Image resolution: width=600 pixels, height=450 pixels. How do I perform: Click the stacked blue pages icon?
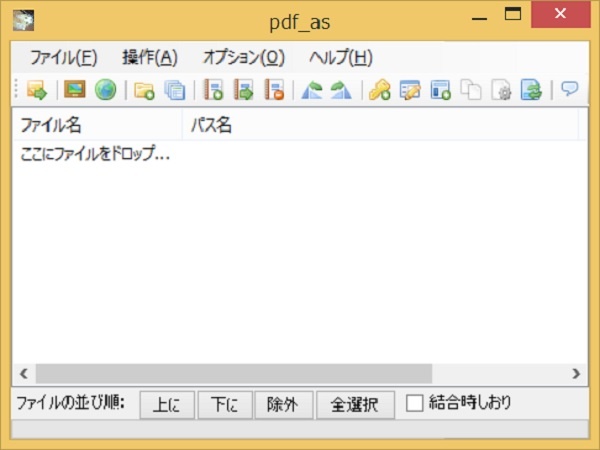tap(174, 90)
